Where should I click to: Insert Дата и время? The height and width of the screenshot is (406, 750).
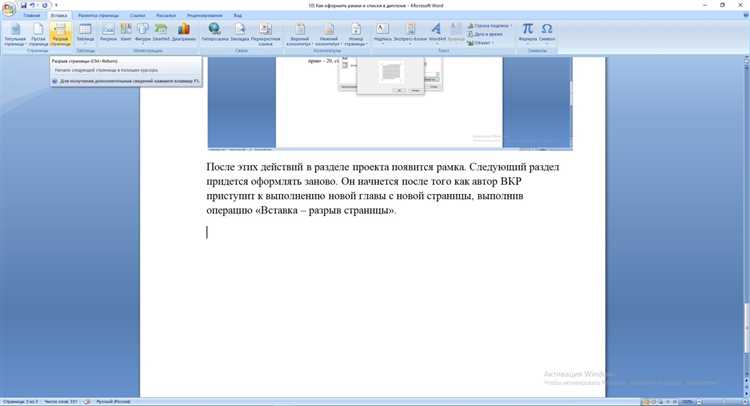click(x=485, y=34)
